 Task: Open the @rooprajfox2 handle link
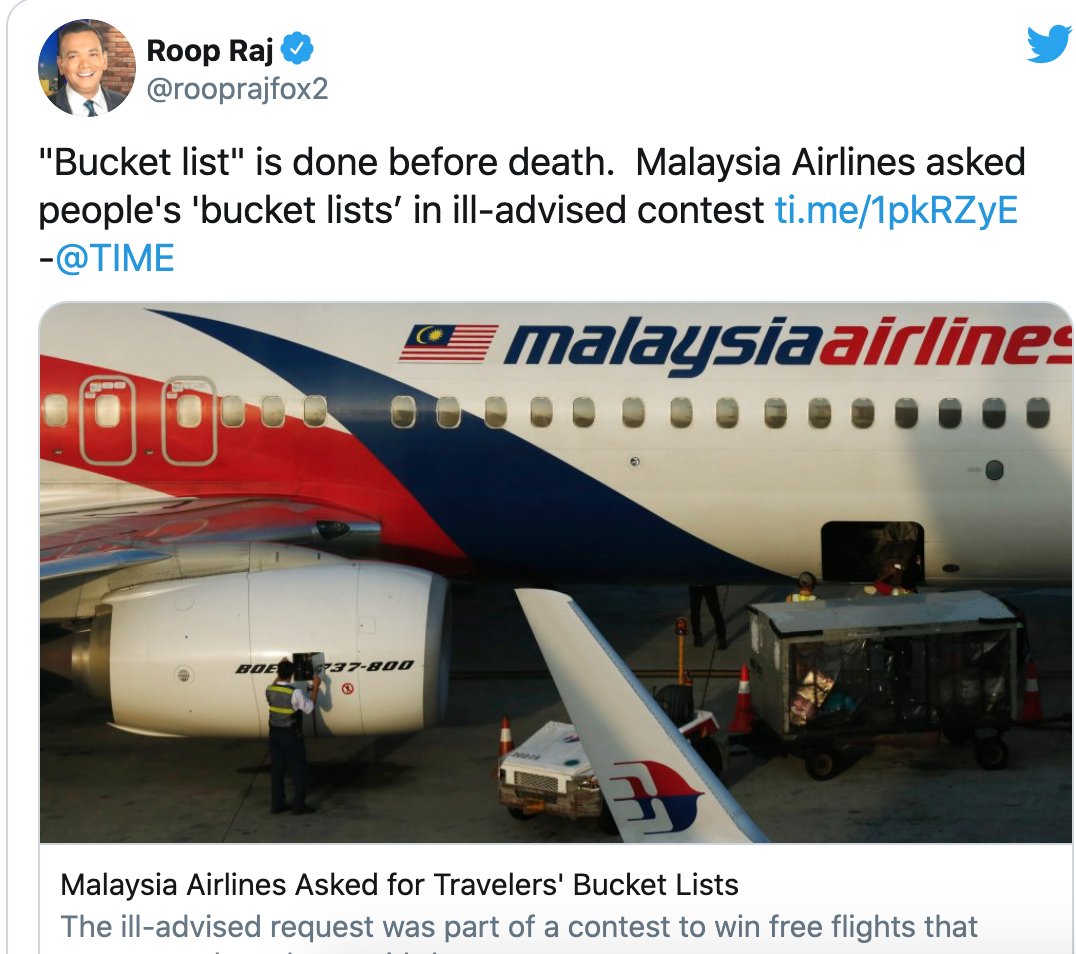click(237, 89)
